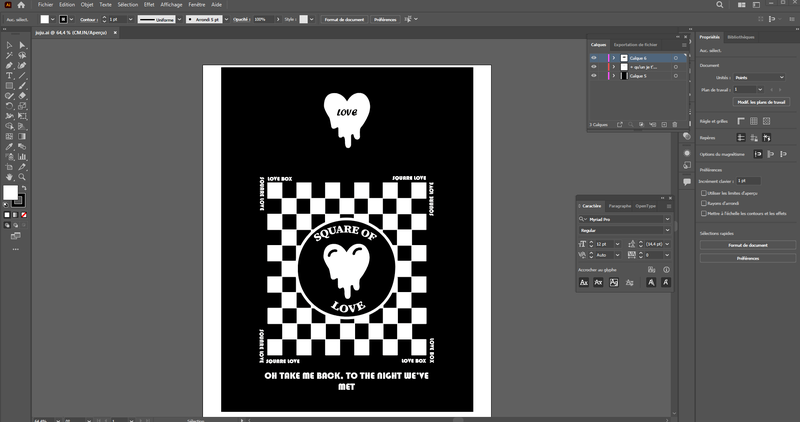Check the Rayons d'arrondi option

704,203
